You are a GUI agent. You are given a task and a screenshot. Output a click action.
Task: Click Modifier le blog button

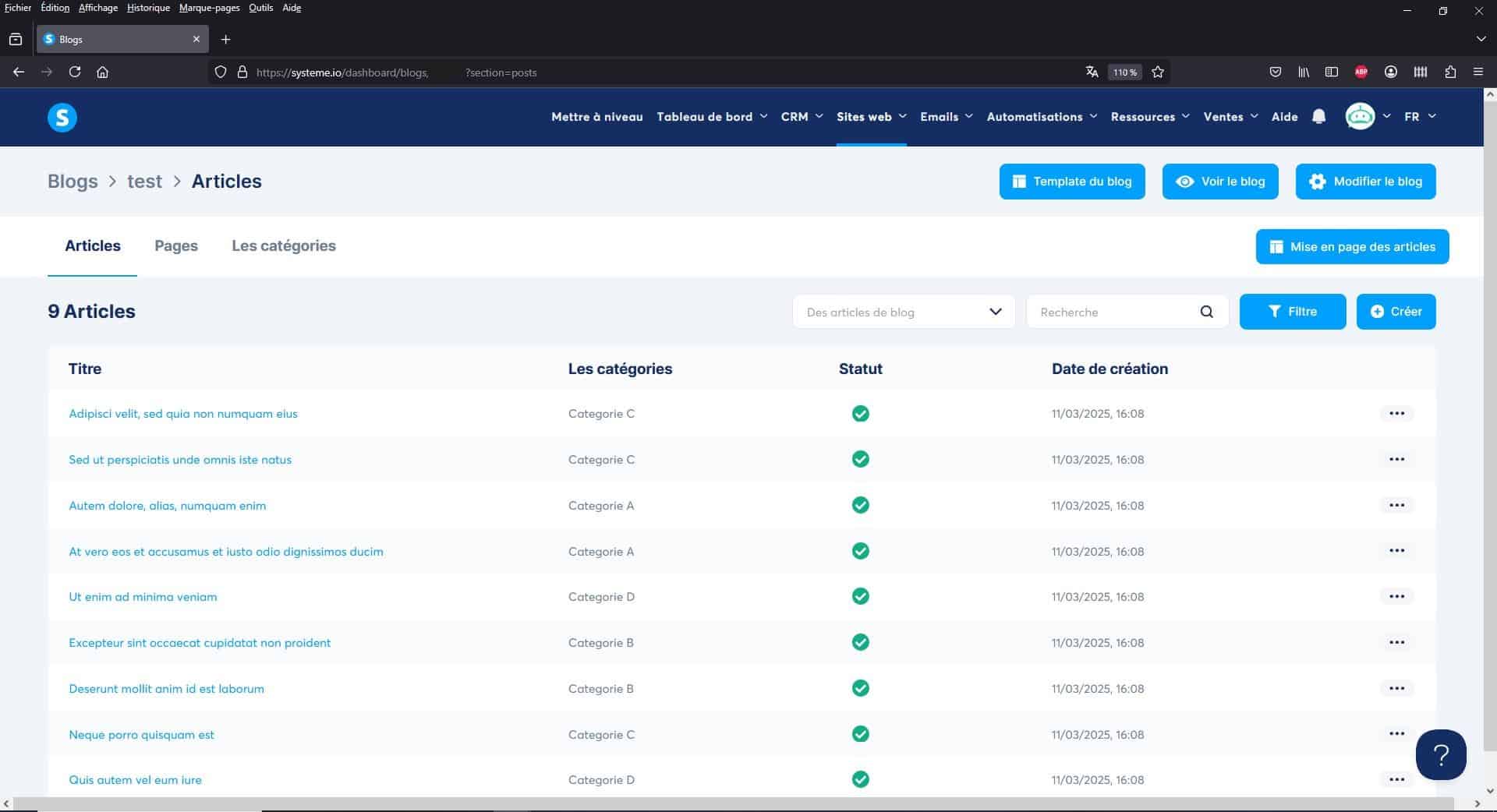(x=1365, y=182)
